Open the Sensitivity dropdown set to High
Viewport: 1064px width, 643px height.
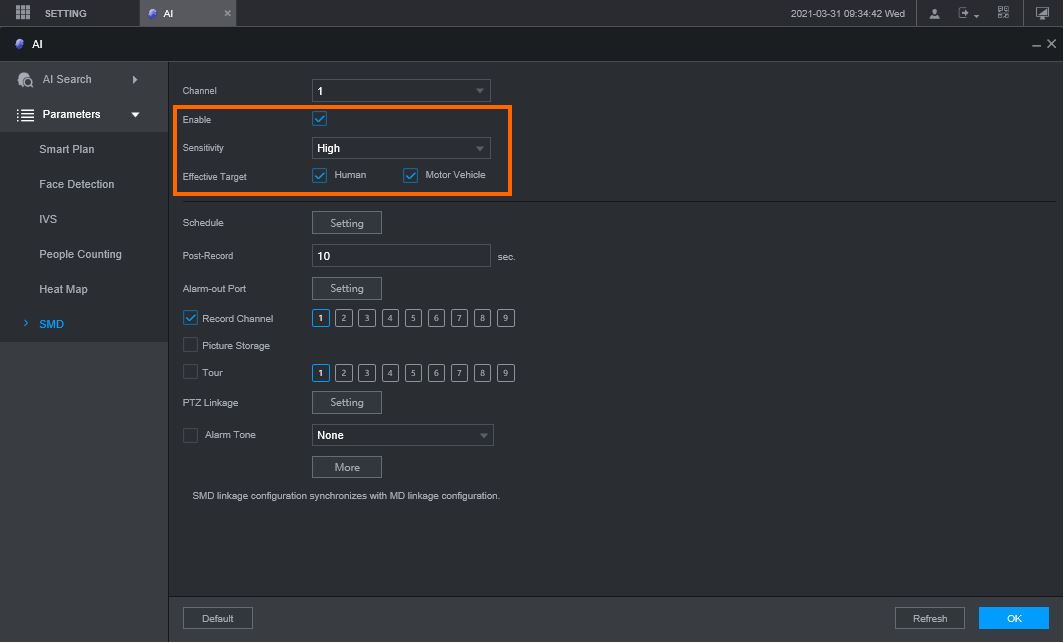(401, 148)
